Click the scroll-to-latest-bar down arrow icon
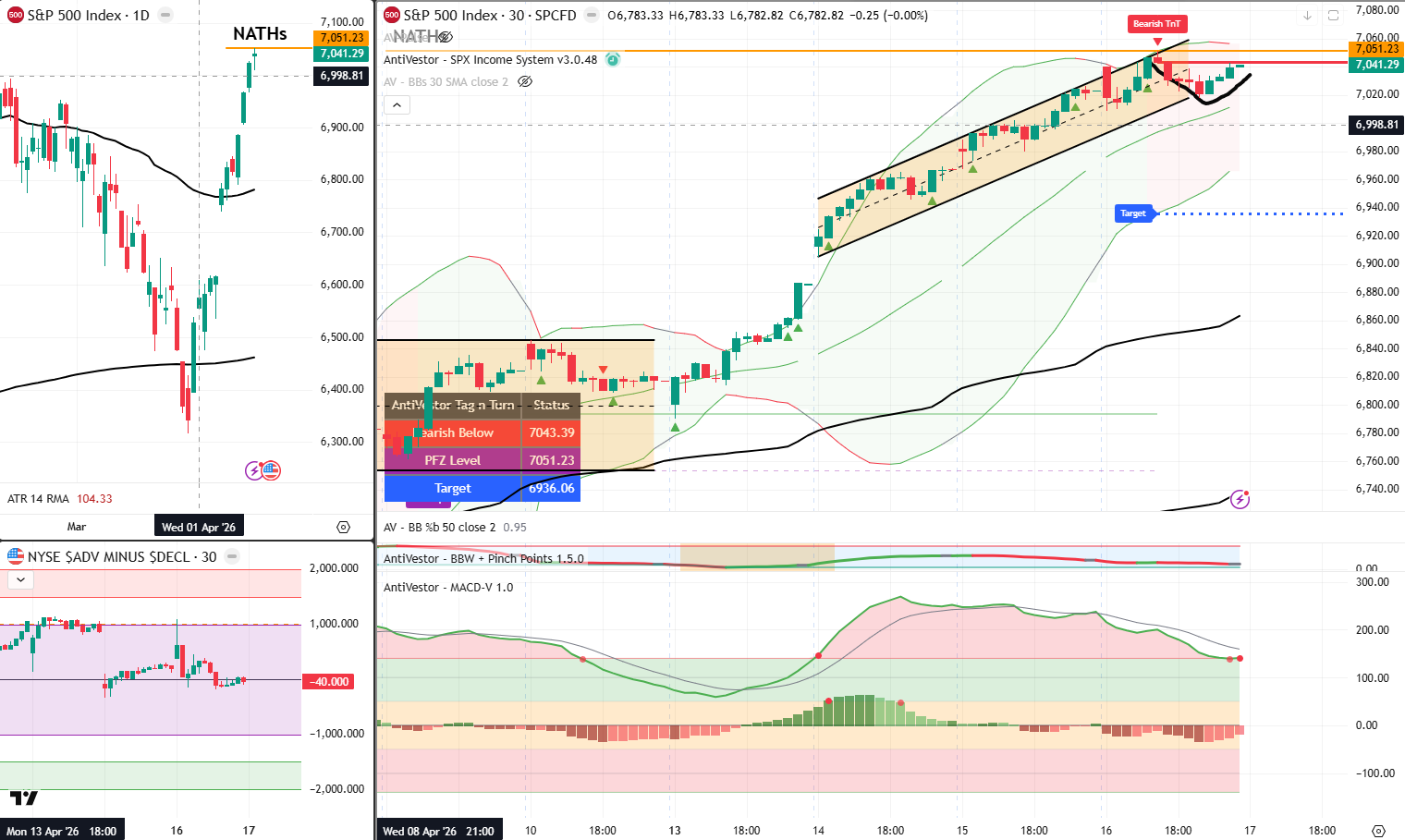The image size is (1405, 840). pos(1306,15)
